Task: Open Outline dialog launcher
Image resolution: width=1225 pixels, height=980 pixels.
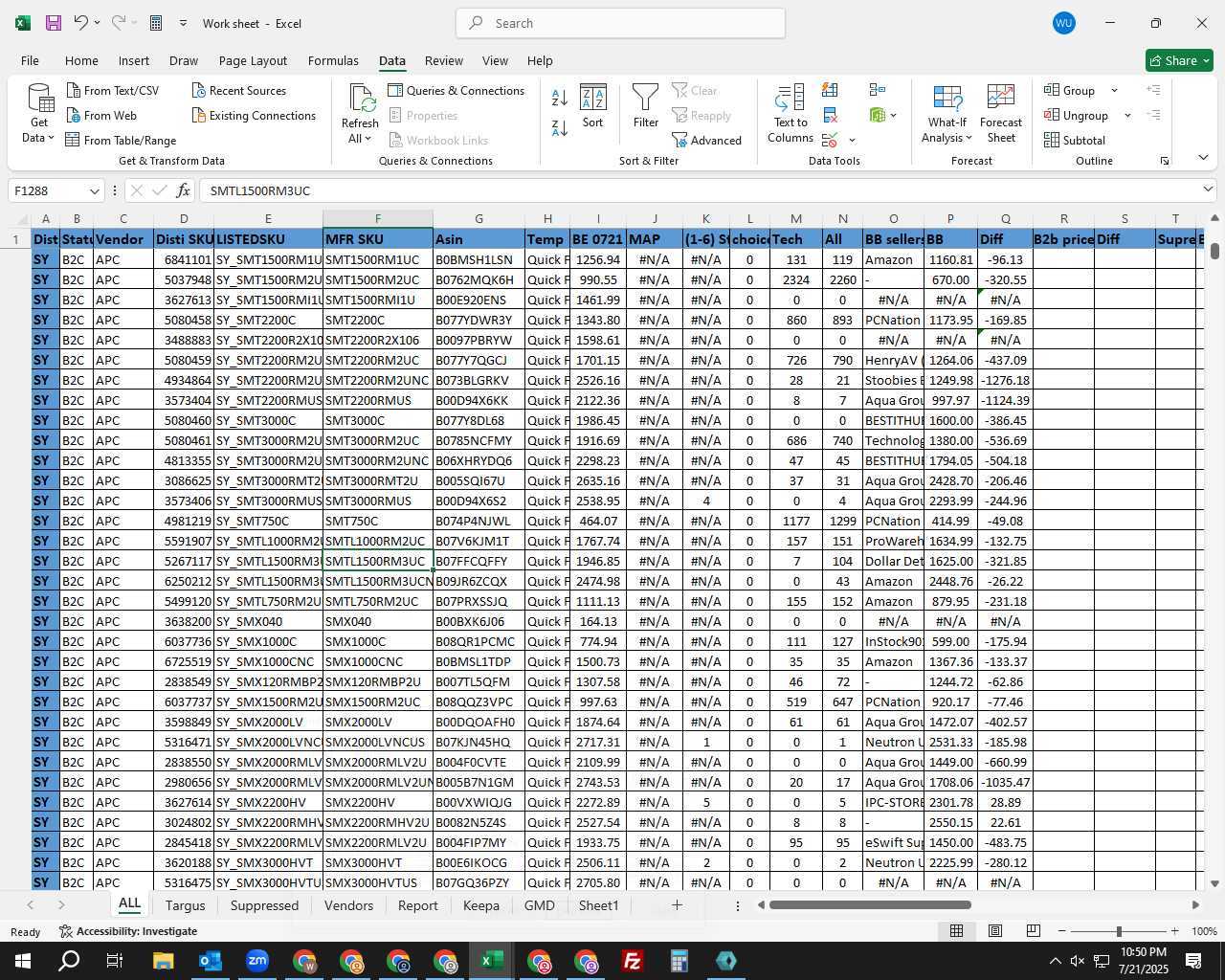Action: coord(1165,161)
